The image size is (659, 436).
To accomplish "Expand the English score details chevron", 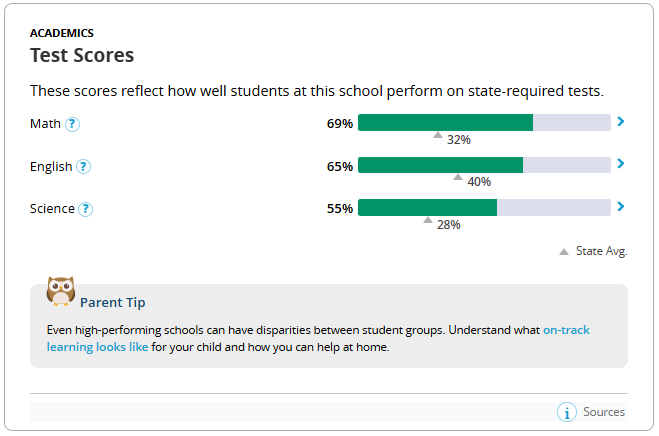I will click(x=621, y=164).
